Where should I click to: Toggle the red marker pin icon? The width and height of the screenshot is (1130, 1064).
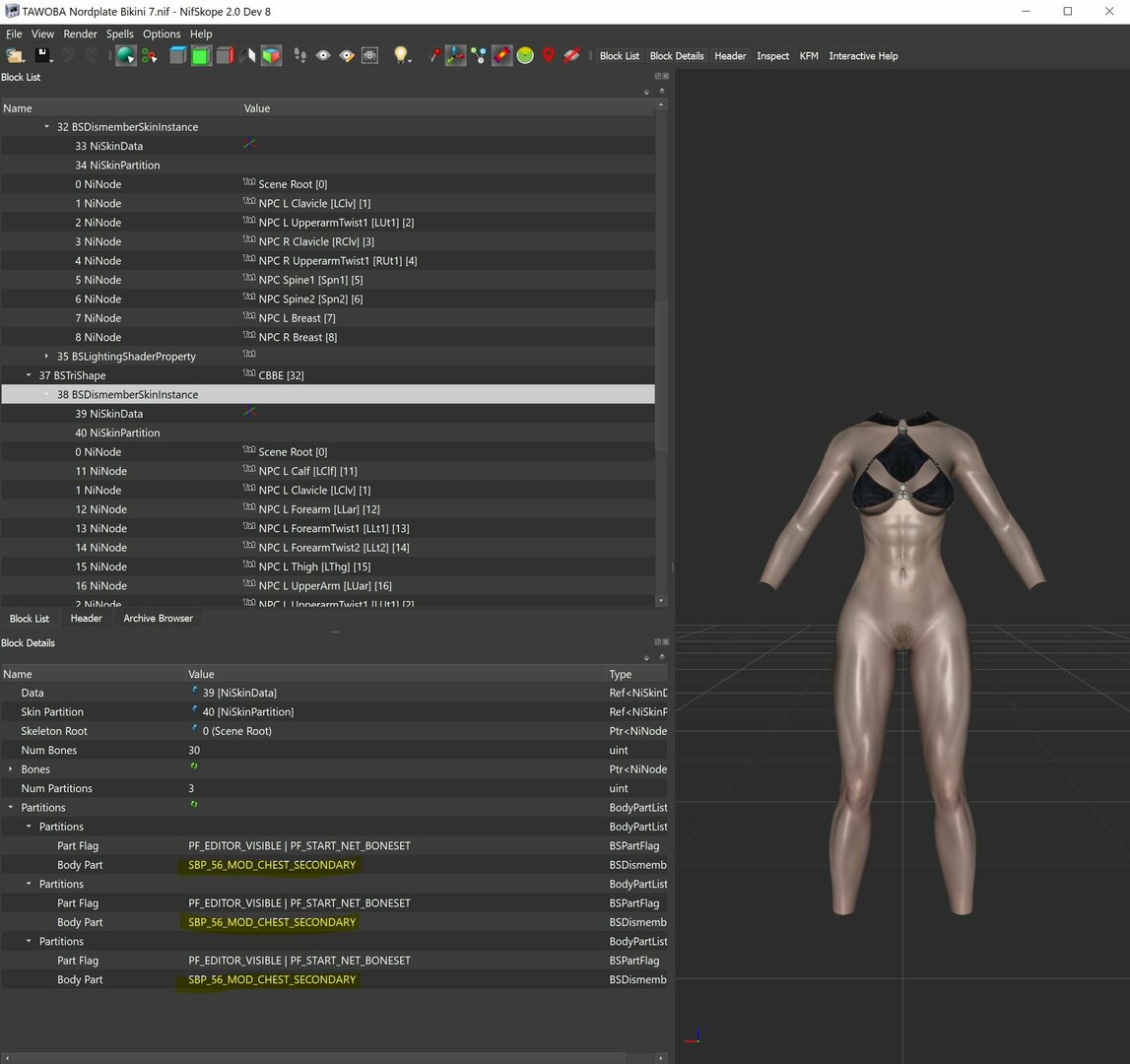coord(433,55)
